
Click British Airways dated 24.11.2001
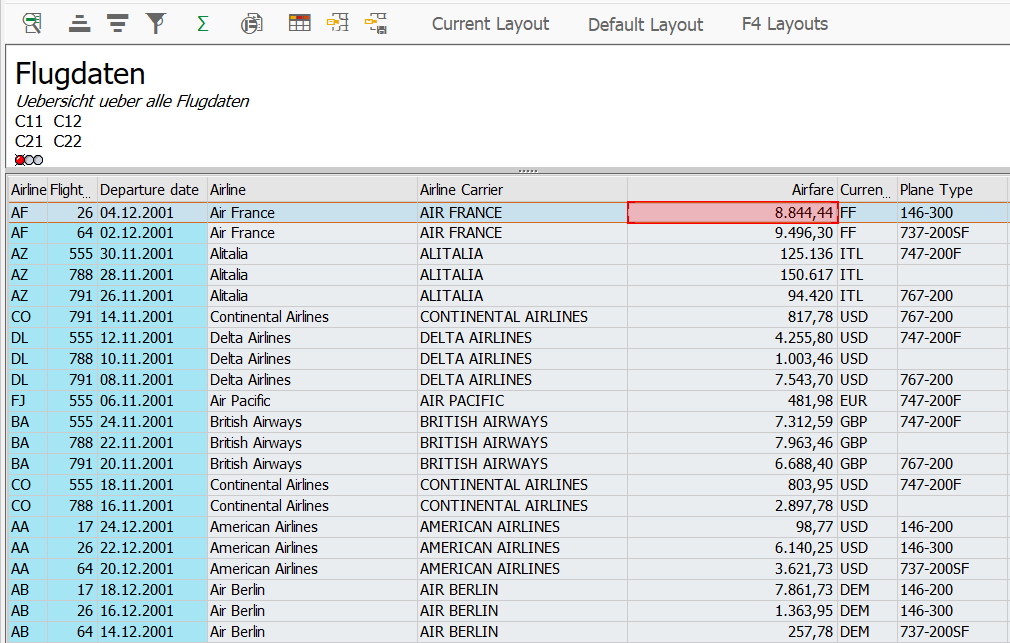tap(312, 421)
